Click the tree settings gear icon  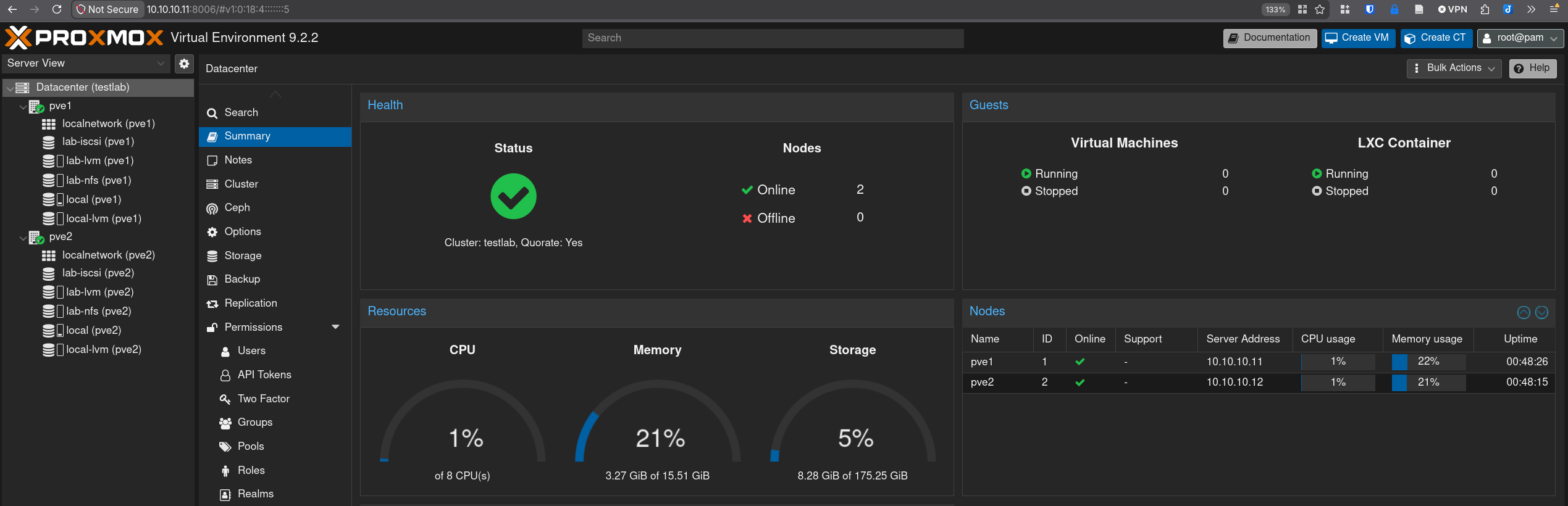point(184,64)
